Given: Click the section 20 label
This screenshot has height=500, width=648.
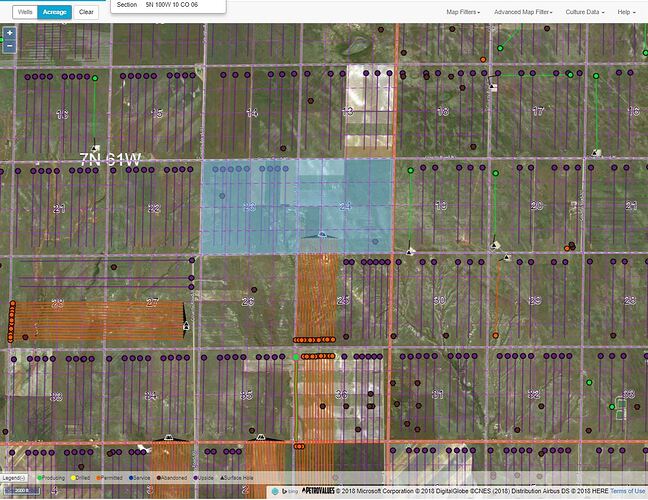Looking at the screenshot, I should pyautogui.click(x=536, y=205).
